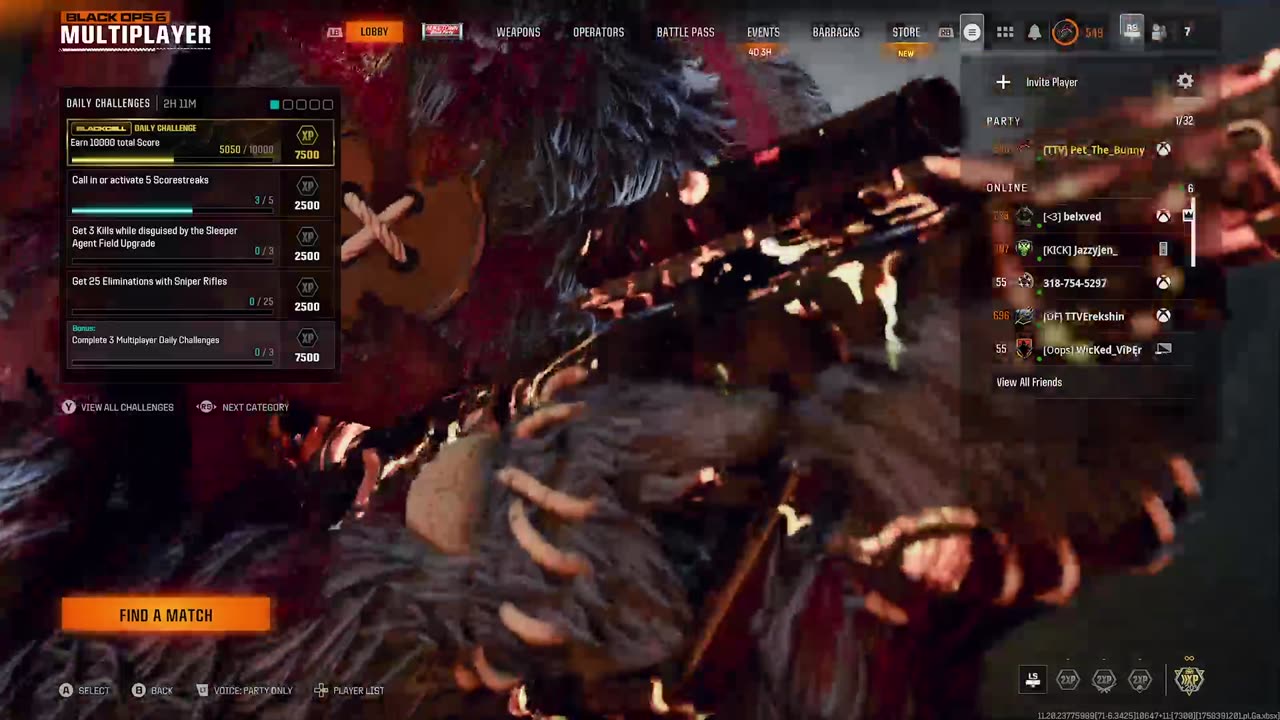The width and height of the screenshot is (1280, 720).
Task: Click the party members icon beside 7
Action: click(x=1159, y=32)
